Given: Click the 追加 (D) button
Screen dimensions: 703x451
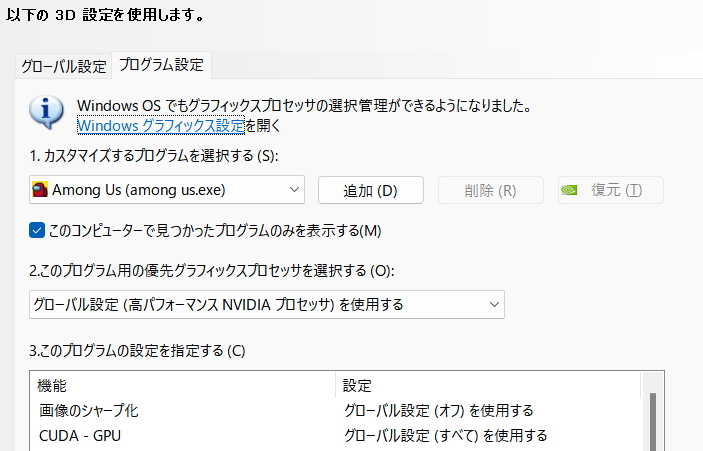Looking at the screenshot, I should click(x=371, y=190).
